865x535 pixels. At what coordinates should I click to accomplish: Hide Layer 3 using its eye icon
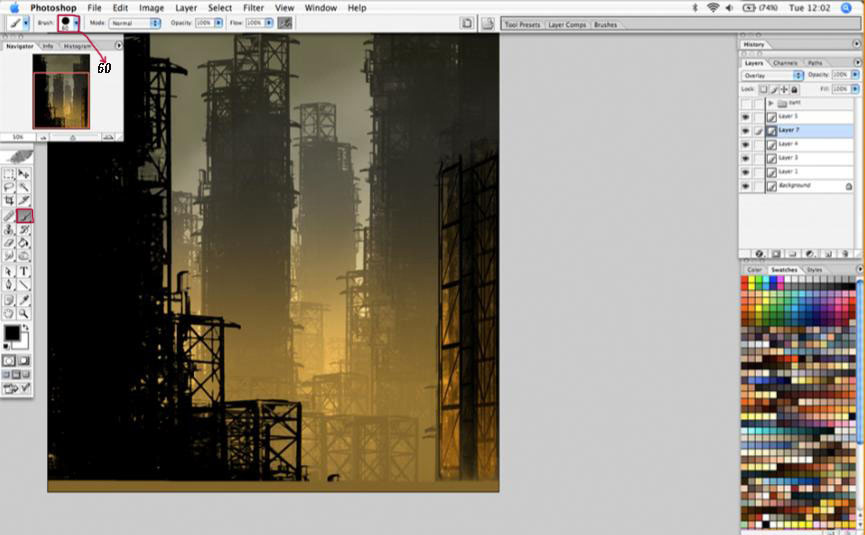click(746, 158)
